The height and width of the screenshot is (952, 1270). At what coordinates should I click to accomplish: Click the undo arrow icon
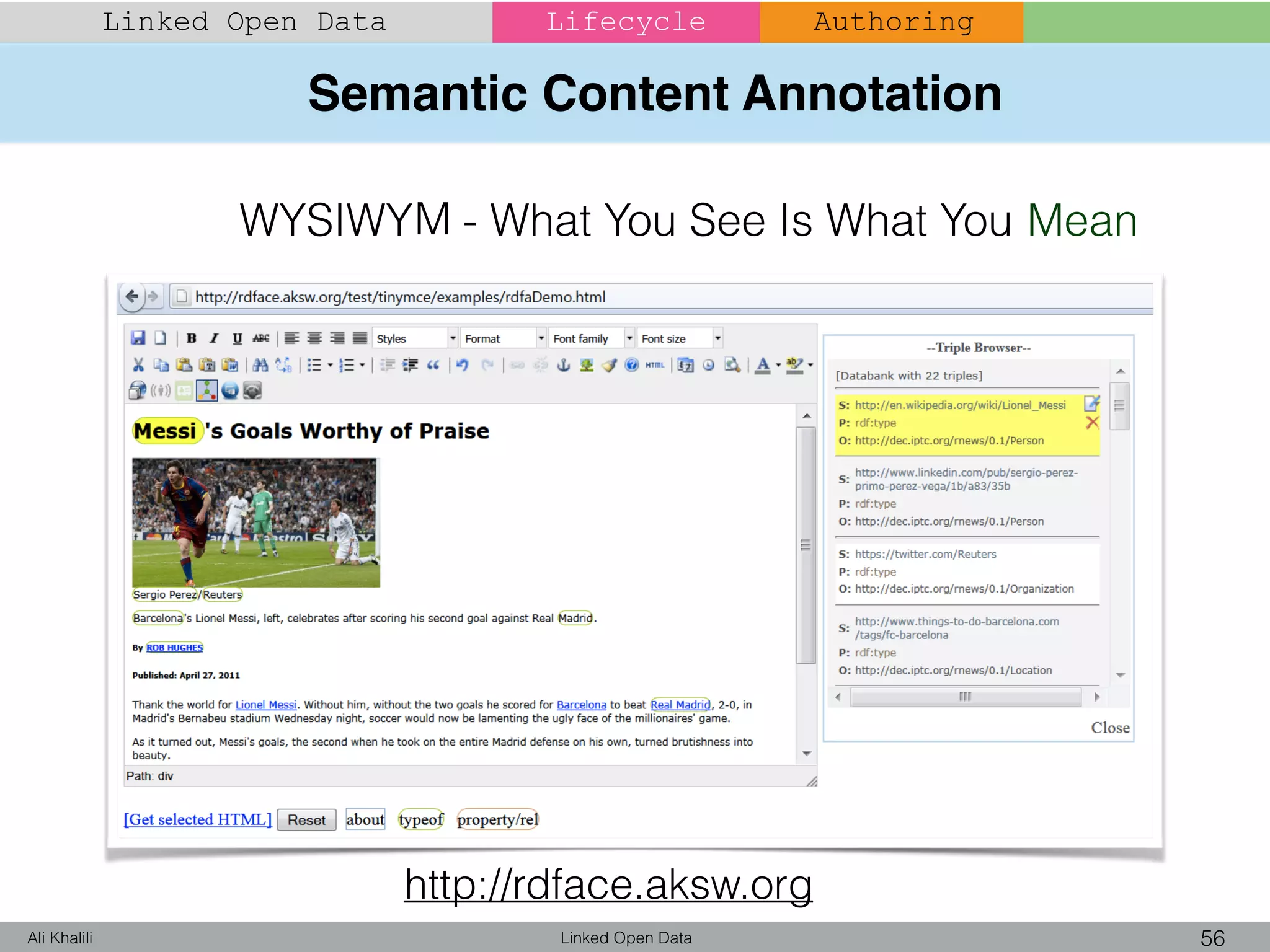(x=462, y=365)
